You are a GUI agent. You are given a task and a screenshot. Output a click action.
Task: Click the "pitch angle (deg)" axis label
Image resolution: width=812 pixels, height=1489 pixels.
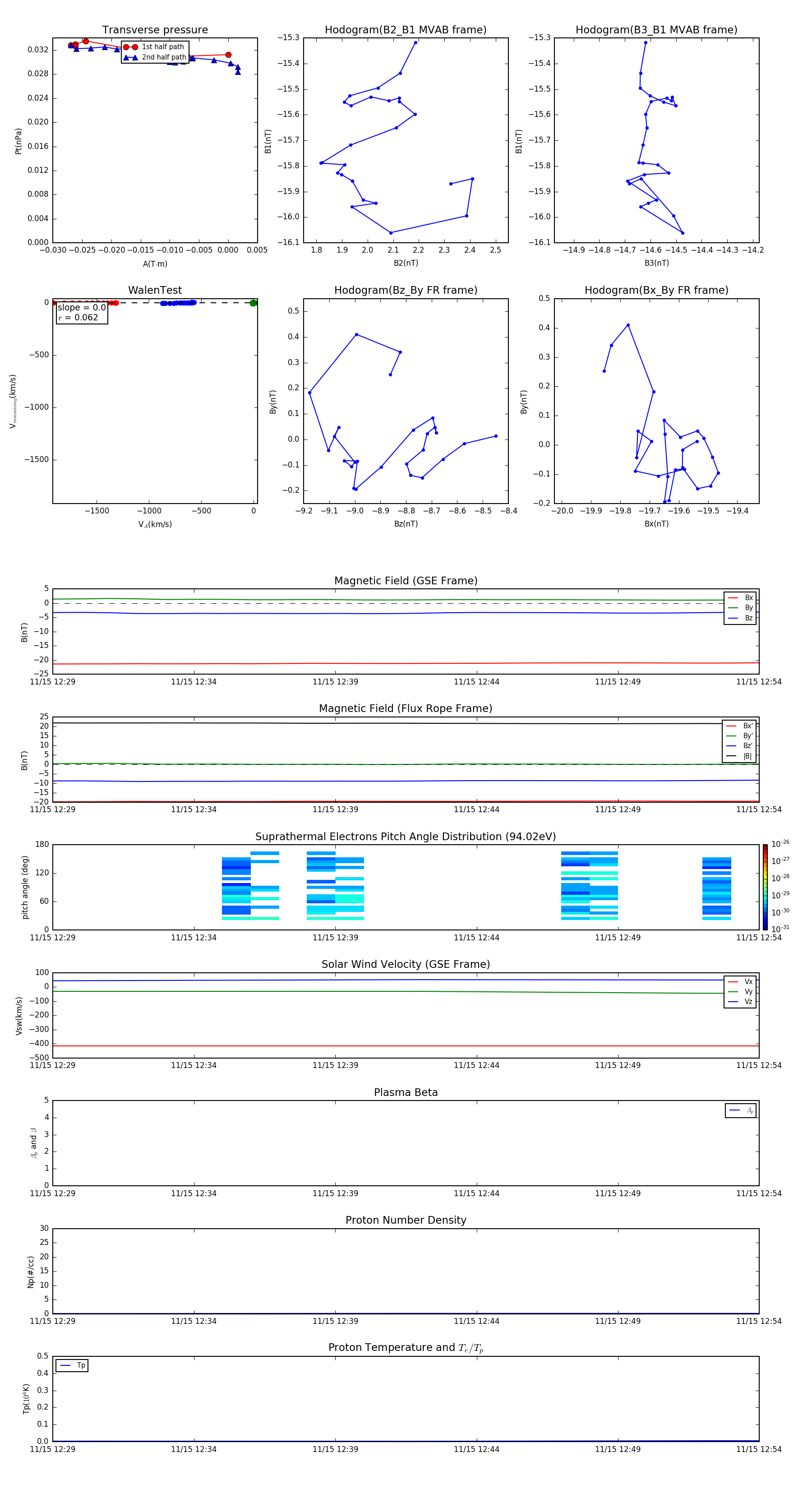pos(25,887)
